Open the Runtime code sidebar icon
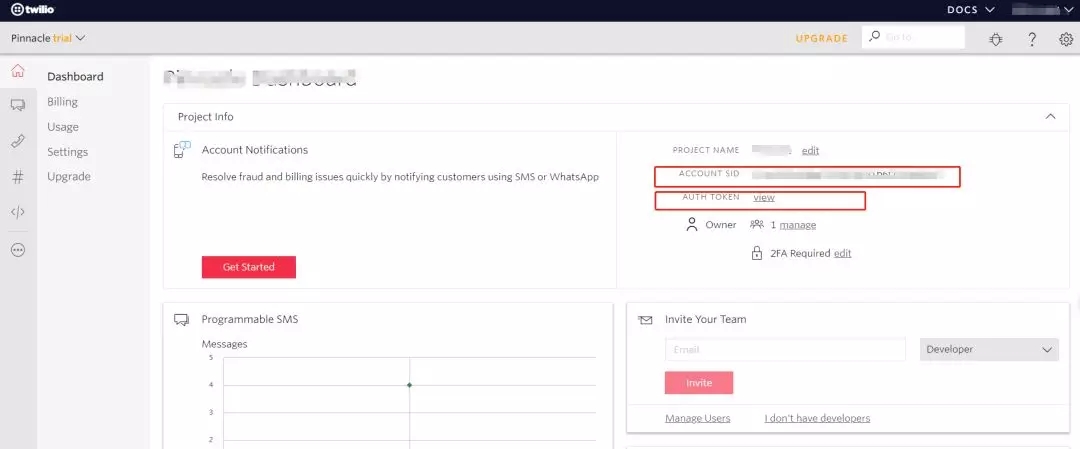1080x449 pixels. [18, 212]
